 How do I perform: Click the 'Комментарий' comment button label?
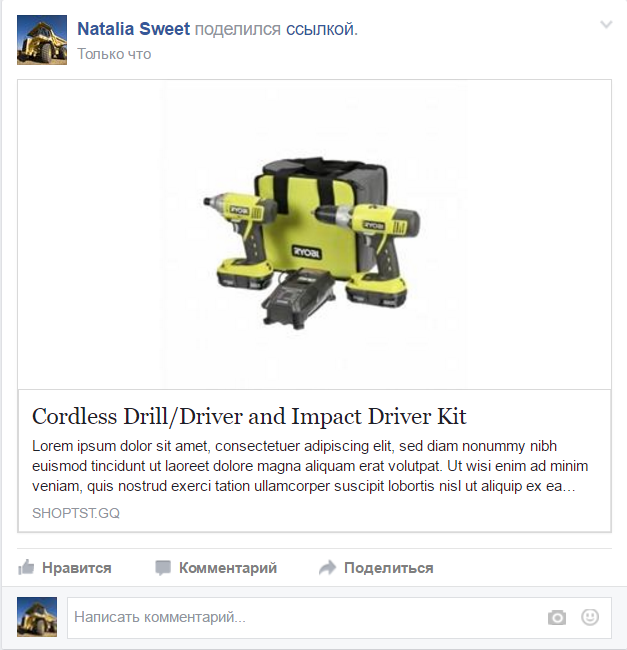(228, 568)
